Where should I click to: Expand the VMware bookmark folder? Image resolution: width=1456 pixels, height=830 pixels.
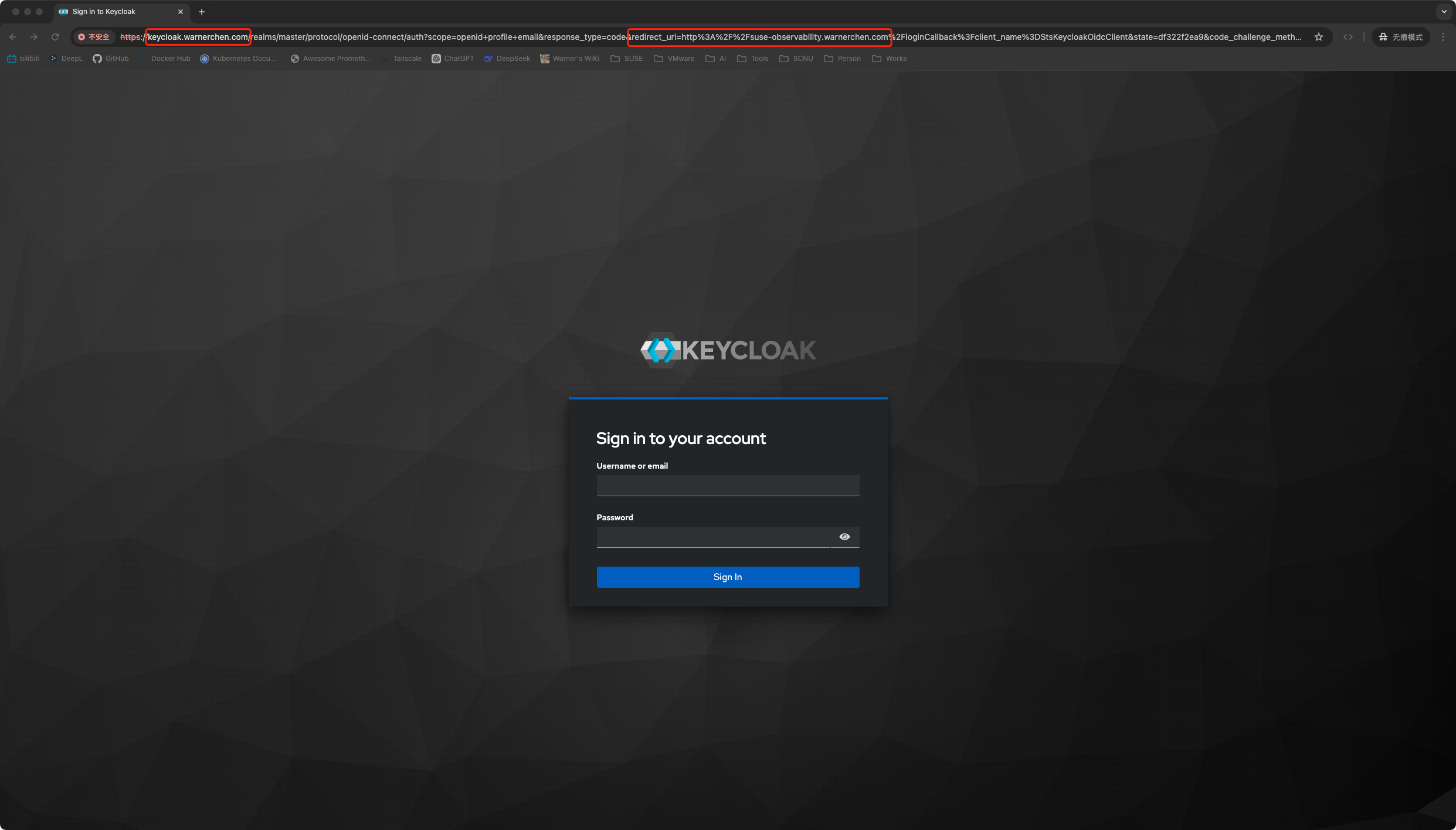(674, 59)
